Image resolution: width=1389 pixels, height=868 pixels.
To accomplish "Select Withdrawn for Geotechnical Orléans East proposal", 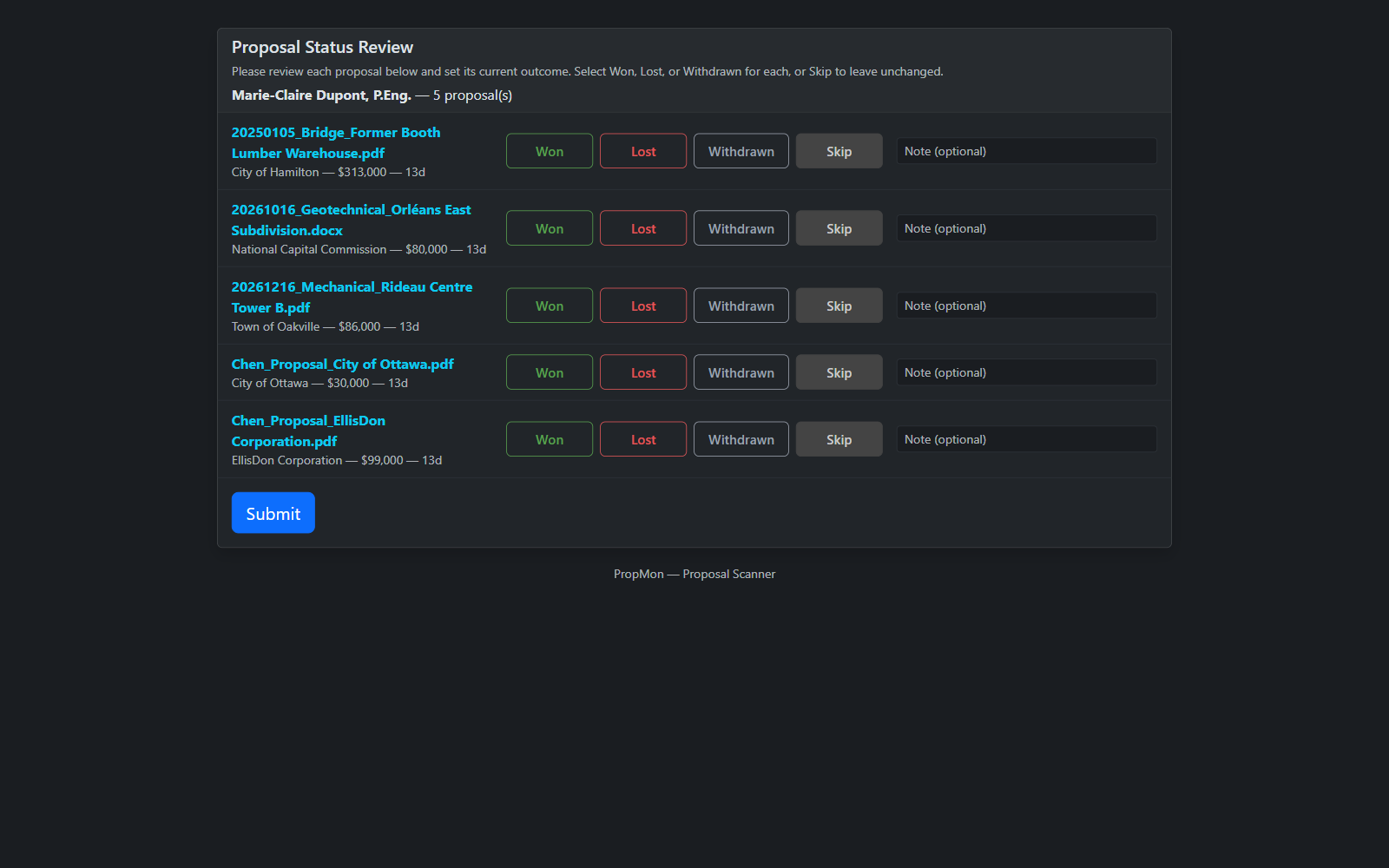I will pos(741,228).
